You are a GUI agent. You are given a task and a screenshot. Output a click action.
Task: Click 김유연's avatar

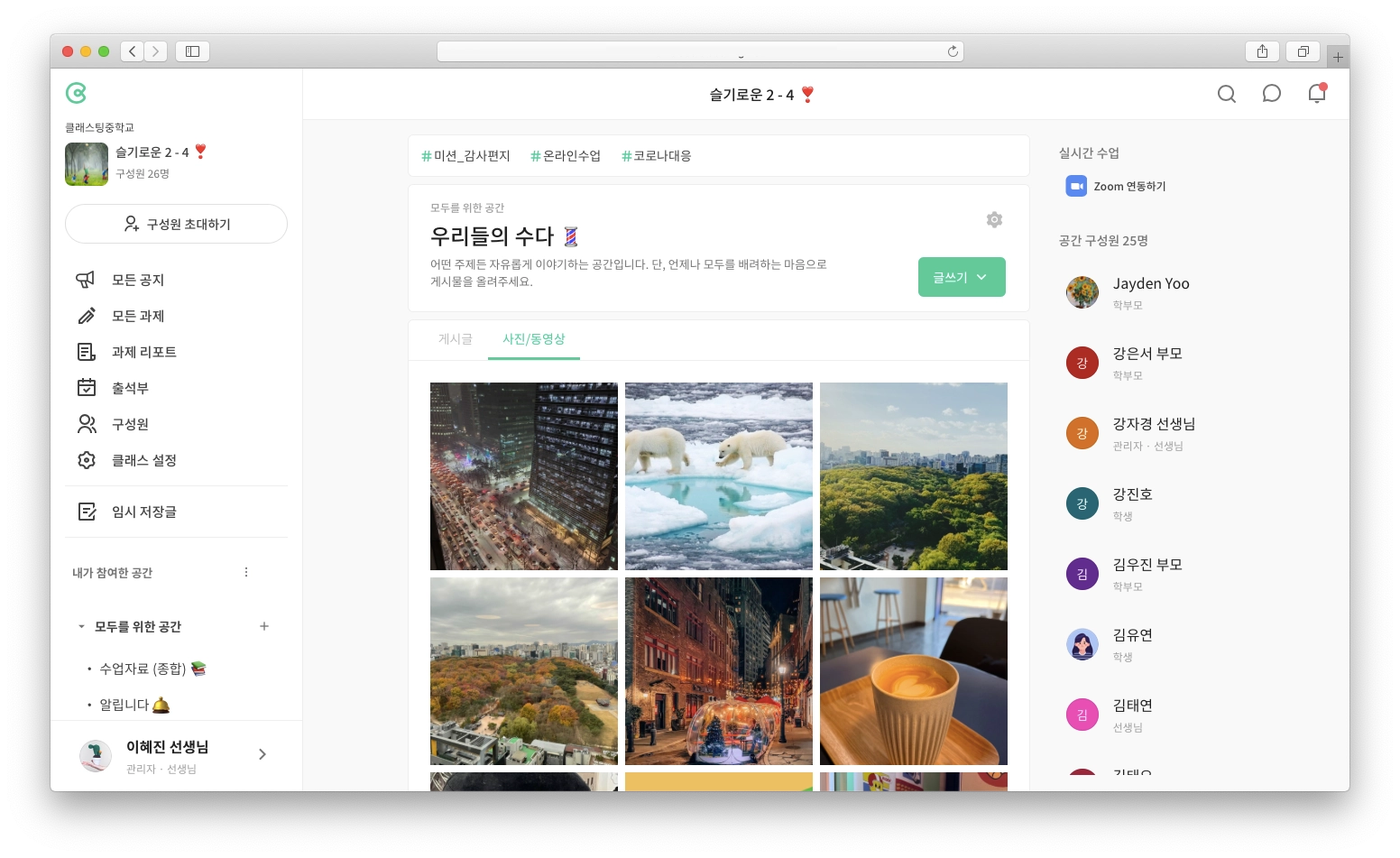1082,644
